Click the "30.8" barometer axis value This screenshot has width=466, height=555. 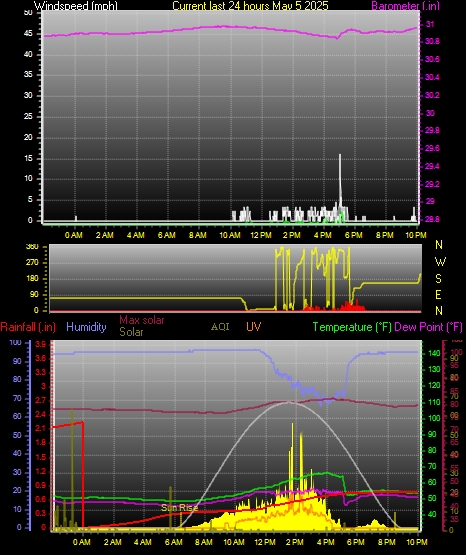(x=432, y=41)
